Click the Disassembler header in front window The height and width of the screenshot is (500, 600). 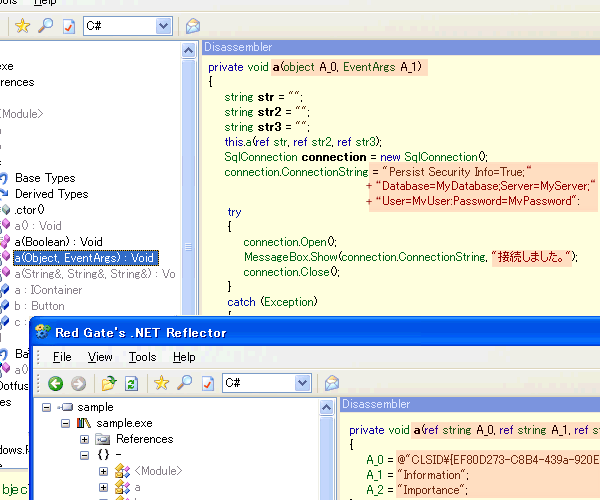(470, 404)
